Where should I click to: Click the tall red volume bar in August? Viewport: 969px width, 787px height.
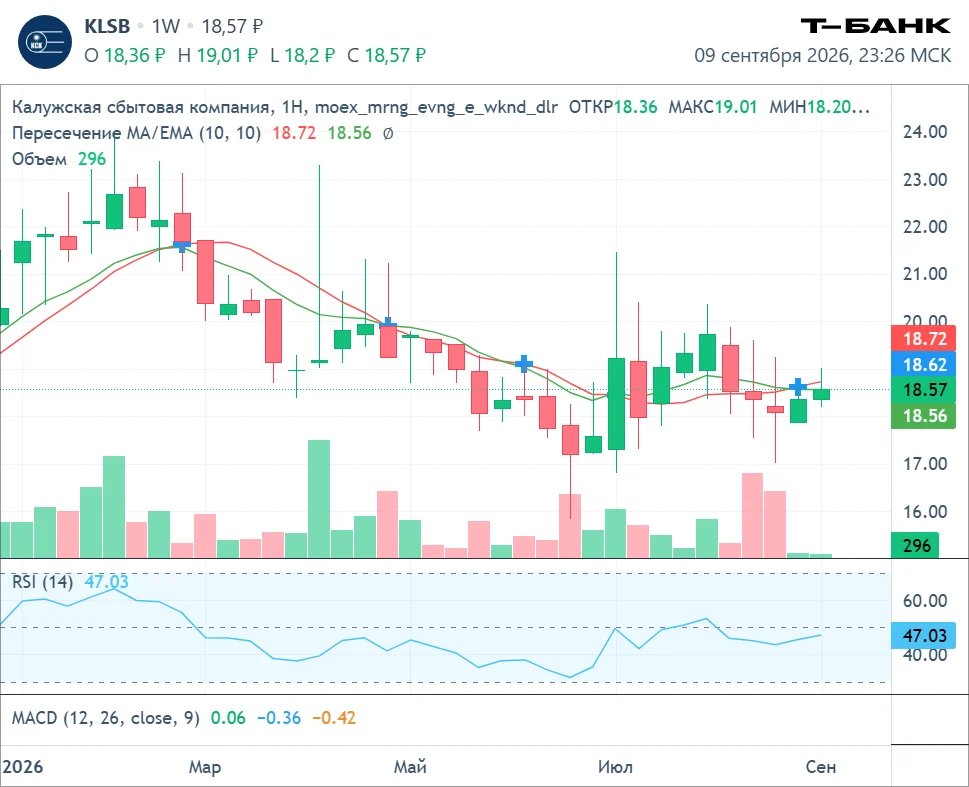click(x=752, y=516)
